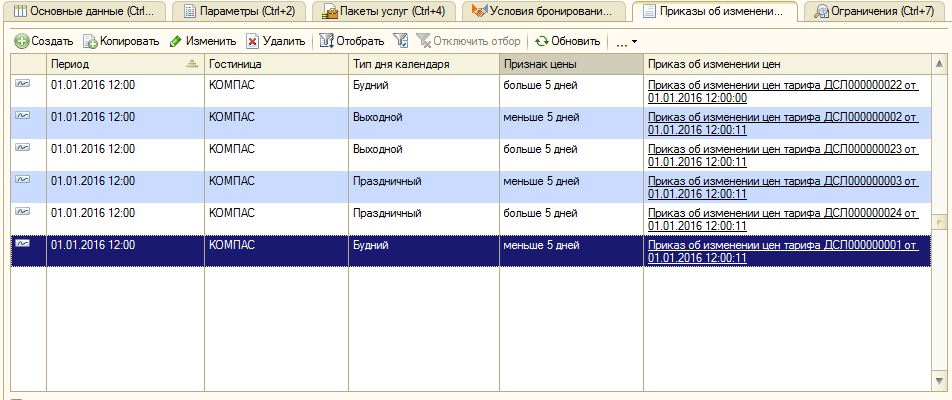Switch to the Параметры (Ctrl+2) tab
Screen dimensions: 952x400
(239, 11)
